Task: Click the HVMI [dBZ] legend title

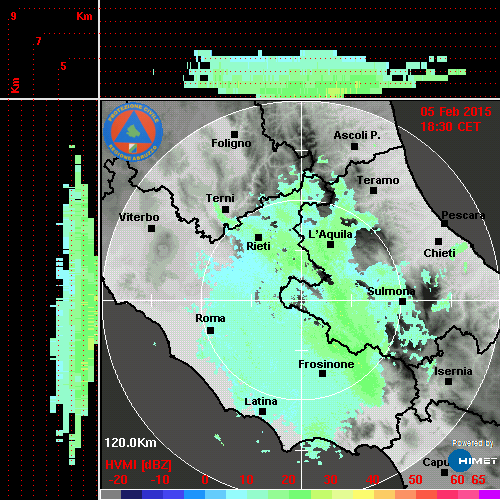Action: (138, 465)
